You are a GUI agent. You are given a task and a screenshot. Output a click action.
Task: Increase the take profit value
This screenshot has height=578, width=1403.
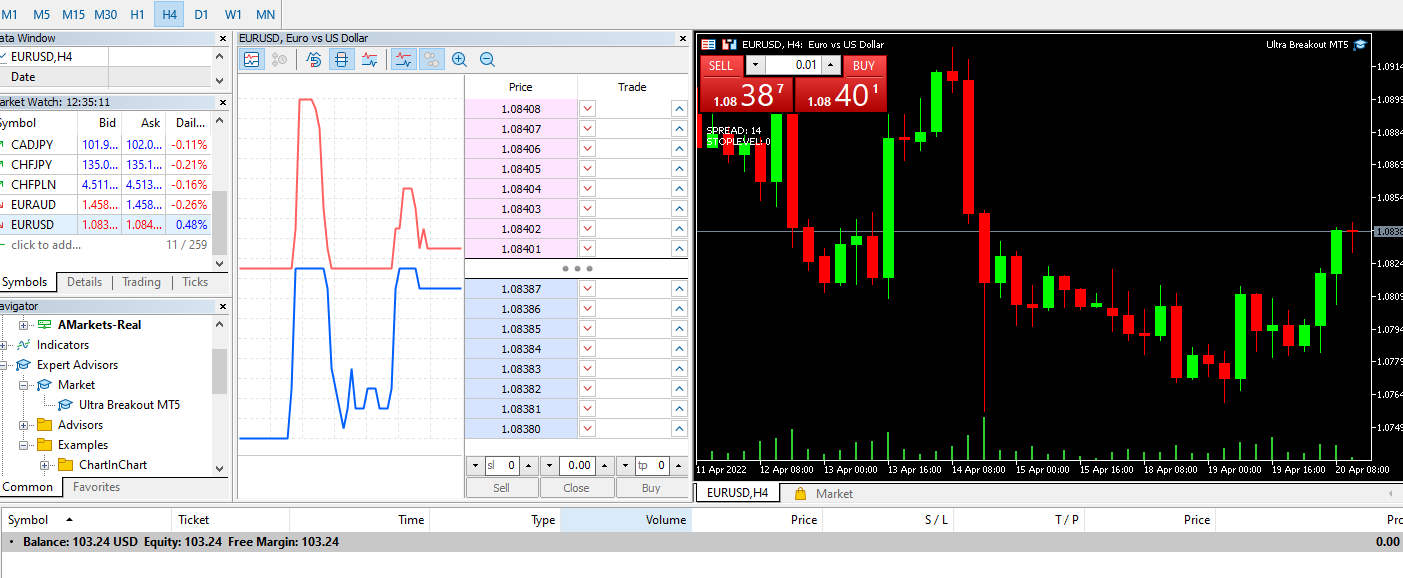tap(679, 466)
